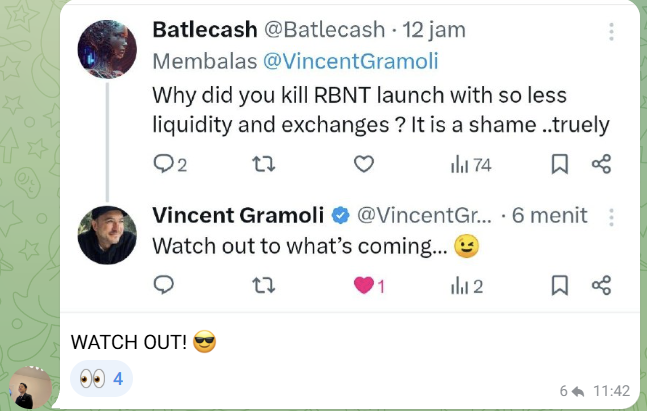The height and width of the screenshot is (411, 647).
Task: View analytics showing 74 views
Action: point(471,165)
